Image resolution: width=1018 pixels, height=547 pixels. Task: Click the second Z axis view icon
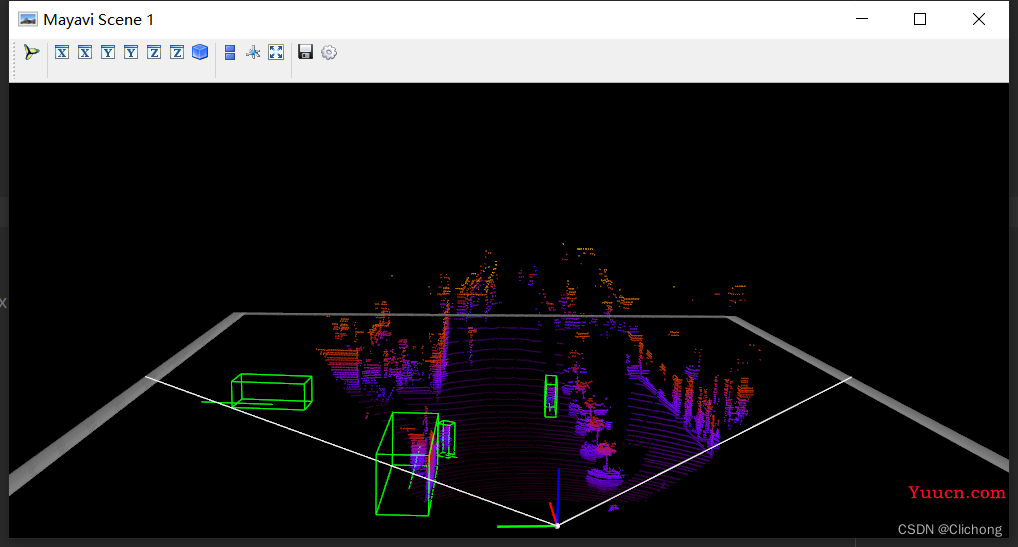pyautogui.click(x=177, y=53)
